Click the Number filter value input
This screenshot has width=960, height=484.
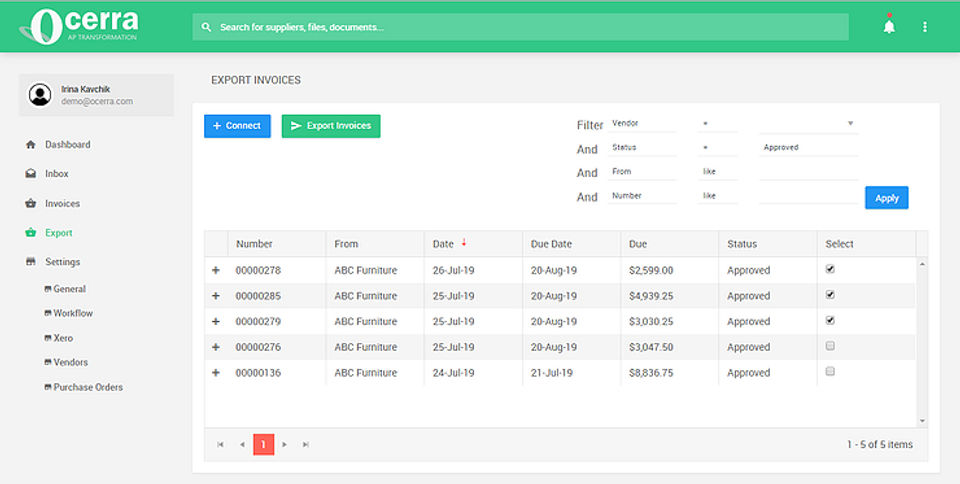809,196
